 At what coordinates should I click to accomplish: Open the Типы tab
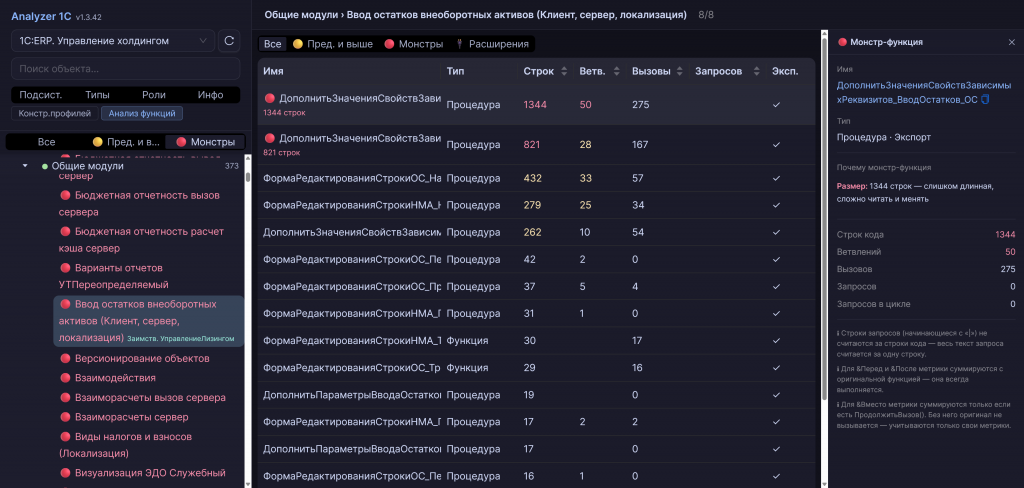[97, 95]
